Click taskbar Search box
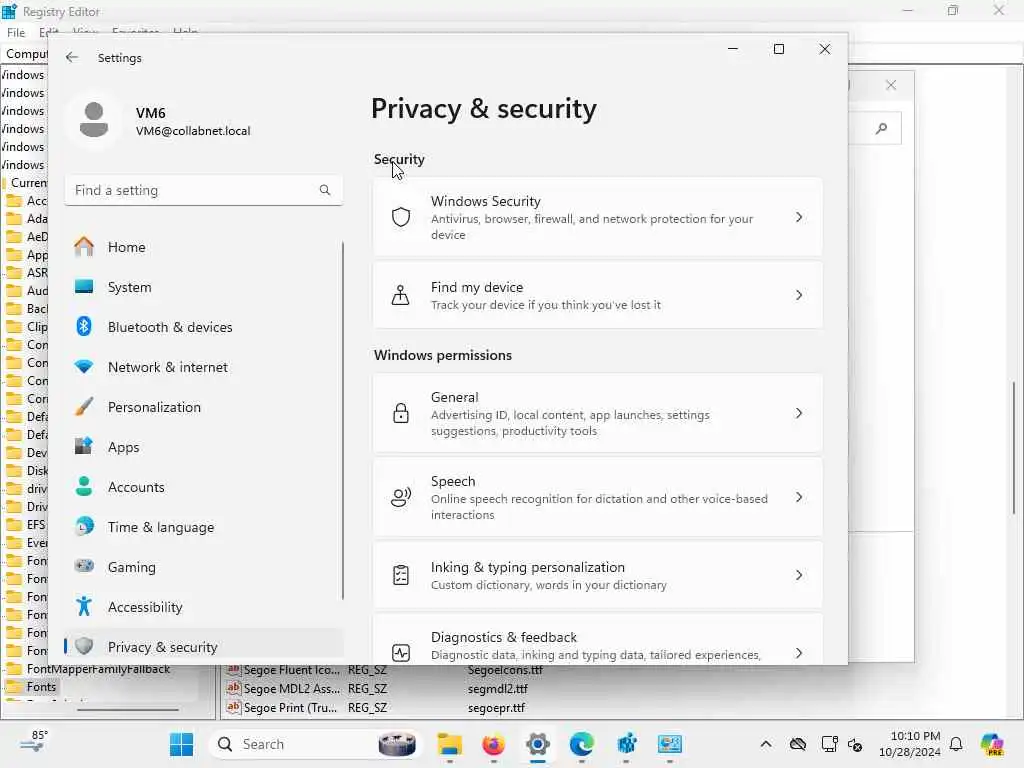This screenshot has height=768, width=1024. tap(314, 744)
